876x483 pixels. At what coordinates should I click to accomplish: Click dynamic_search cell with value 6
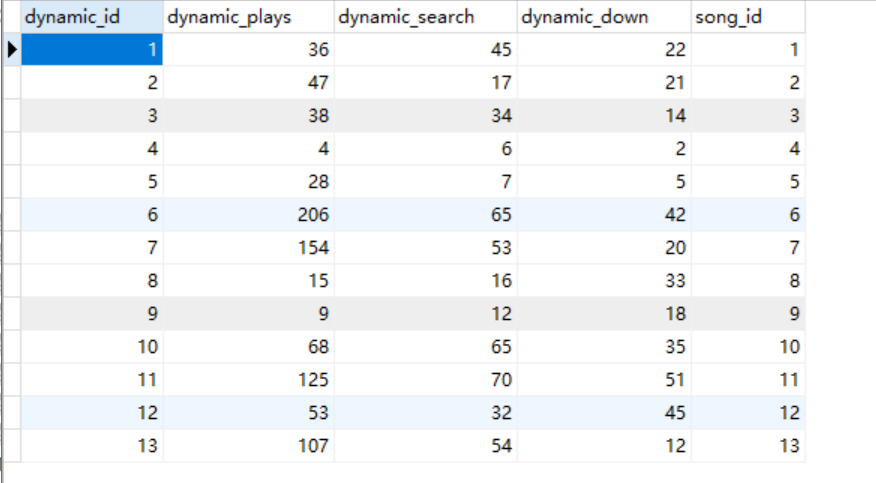(x=426, y=149)
